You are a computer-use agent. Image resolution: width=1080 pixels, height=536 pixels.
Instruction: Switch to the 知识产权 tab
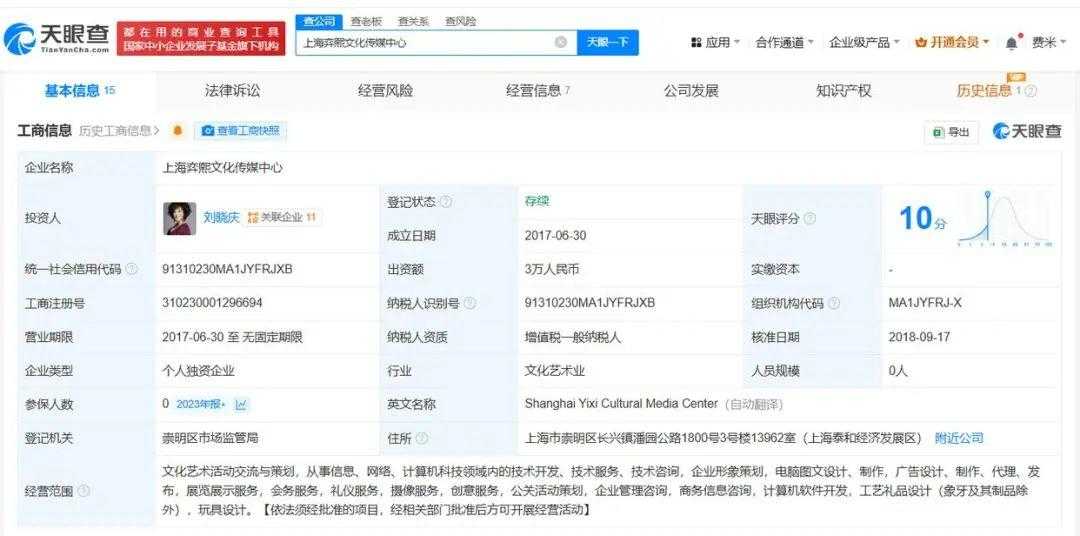pos(843,91)
